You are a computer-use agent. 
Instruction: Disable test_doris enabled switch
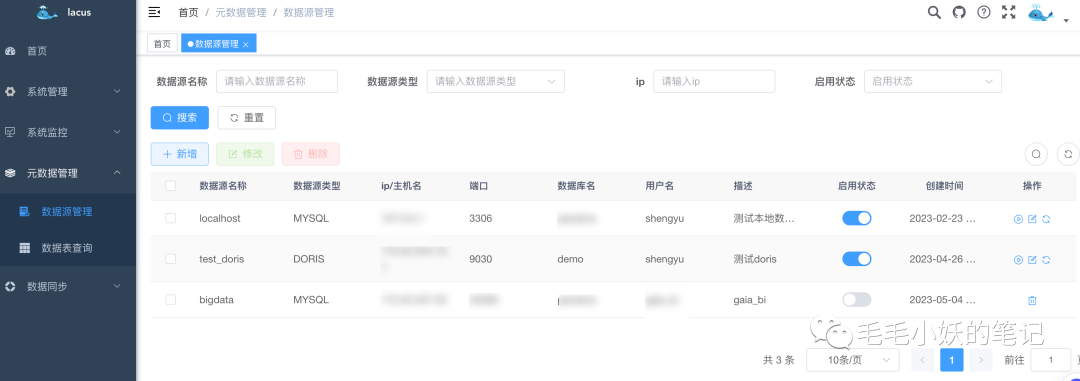857,259
